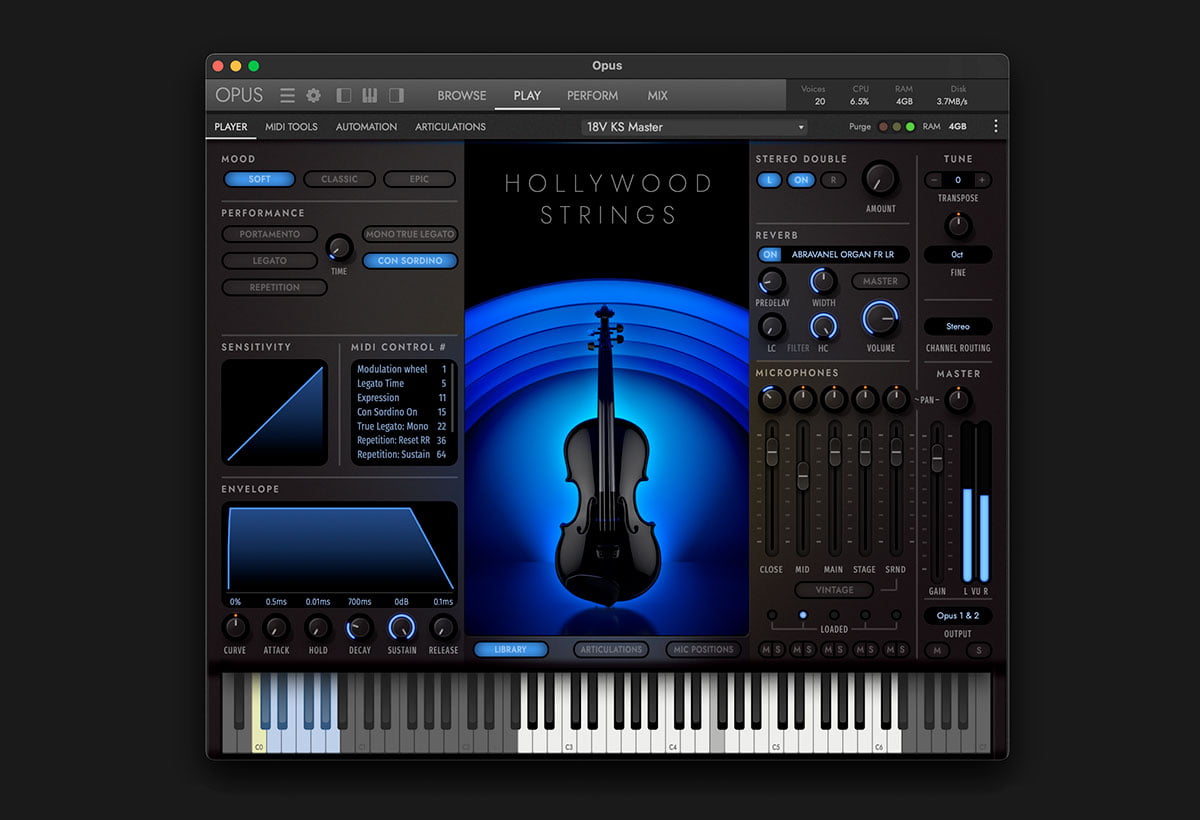Screen dimensions: 1200x820
Task: Click the envelope Attack knob
Action: coord(276,628)
